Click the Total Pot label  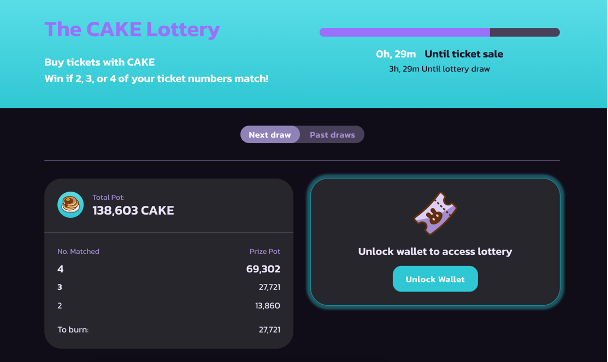(108, 197)
